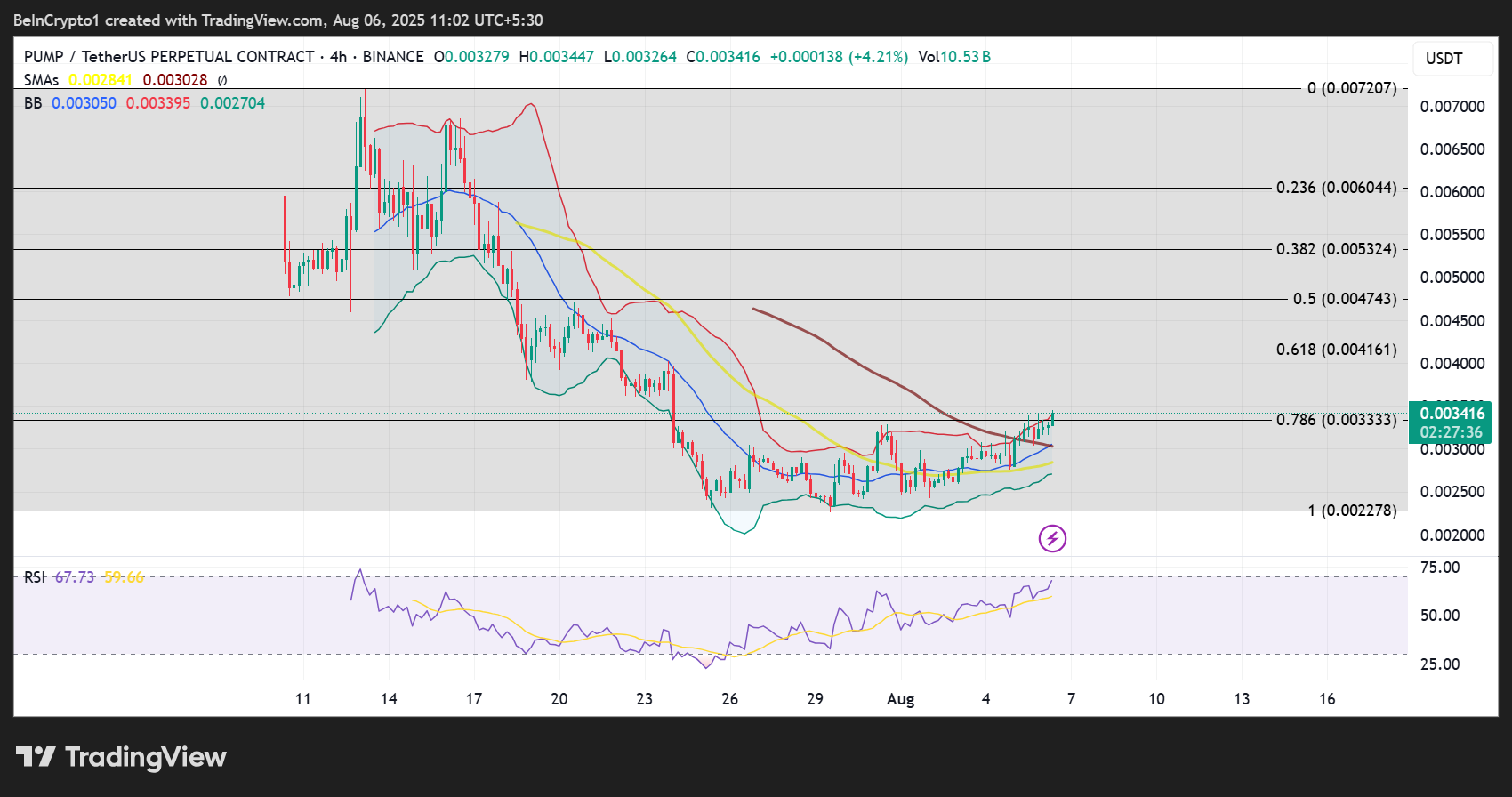The image size is (1512, 797).
Task: Click the Fib level label 0.618 (0.004161)
Action: pos(1337,350)
